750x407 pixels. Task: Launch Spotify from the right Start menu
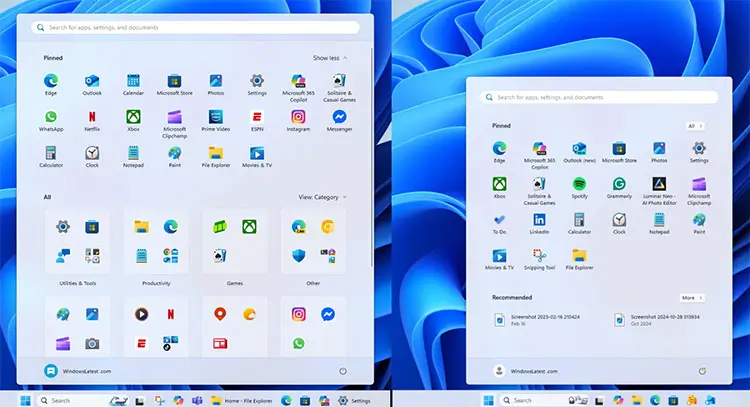tap(579, 187)
